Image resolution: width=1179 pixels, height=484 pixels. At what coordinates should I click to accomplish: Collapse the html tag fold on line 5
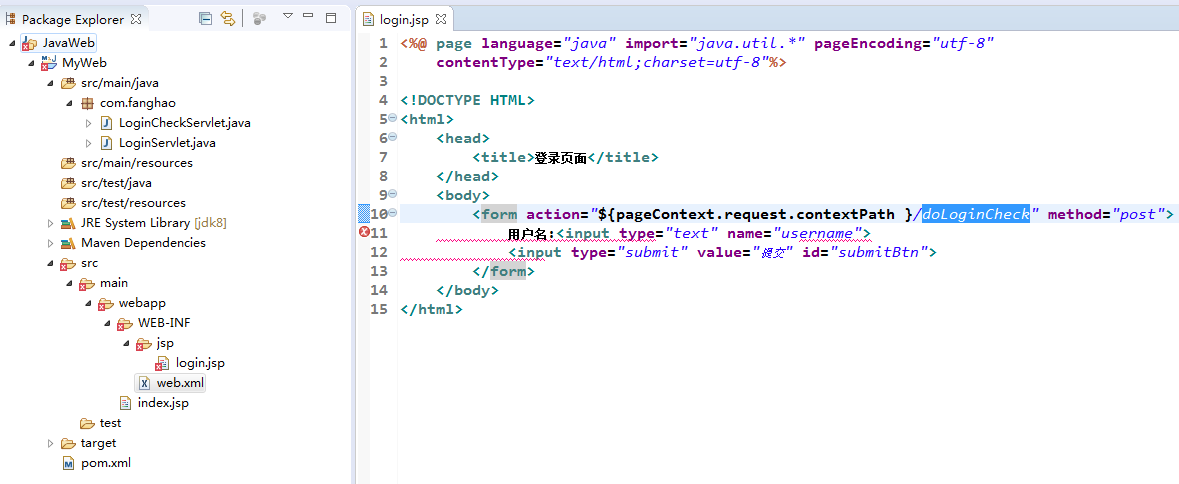[392, 119]
